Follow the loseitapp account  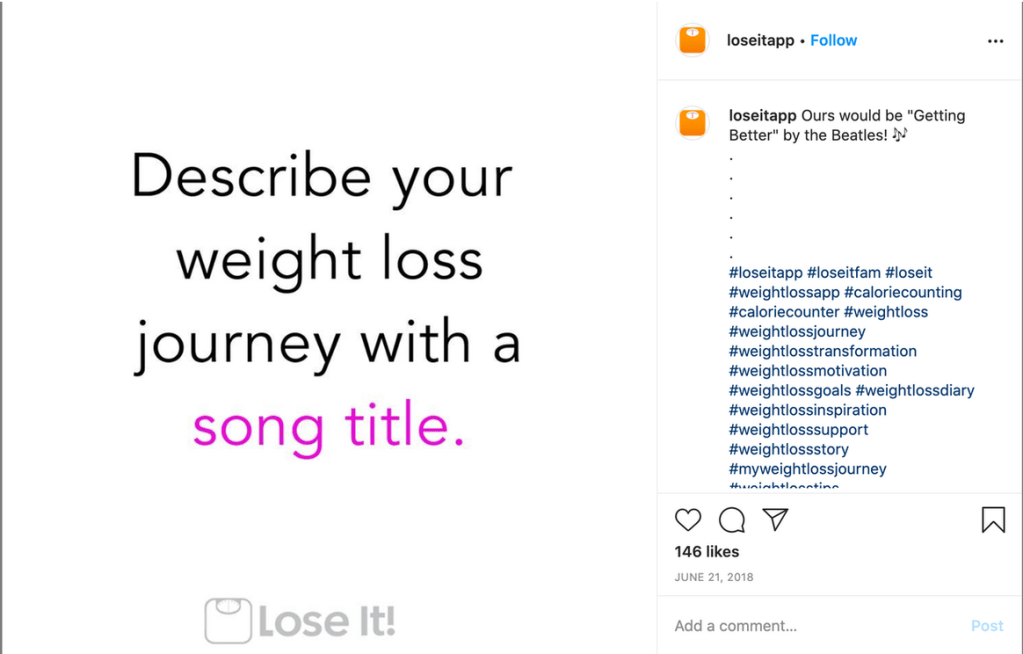(833, 41)
